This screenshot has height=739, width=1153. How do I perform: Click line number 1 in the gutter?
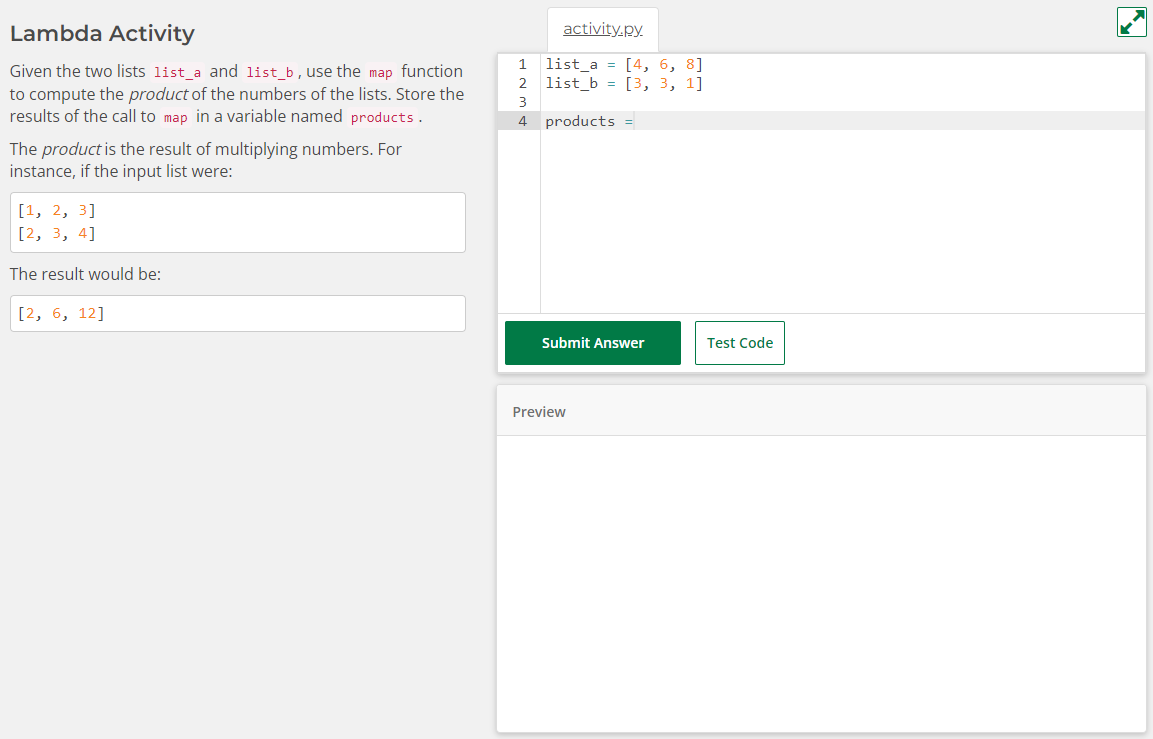(x=522, y=63)
